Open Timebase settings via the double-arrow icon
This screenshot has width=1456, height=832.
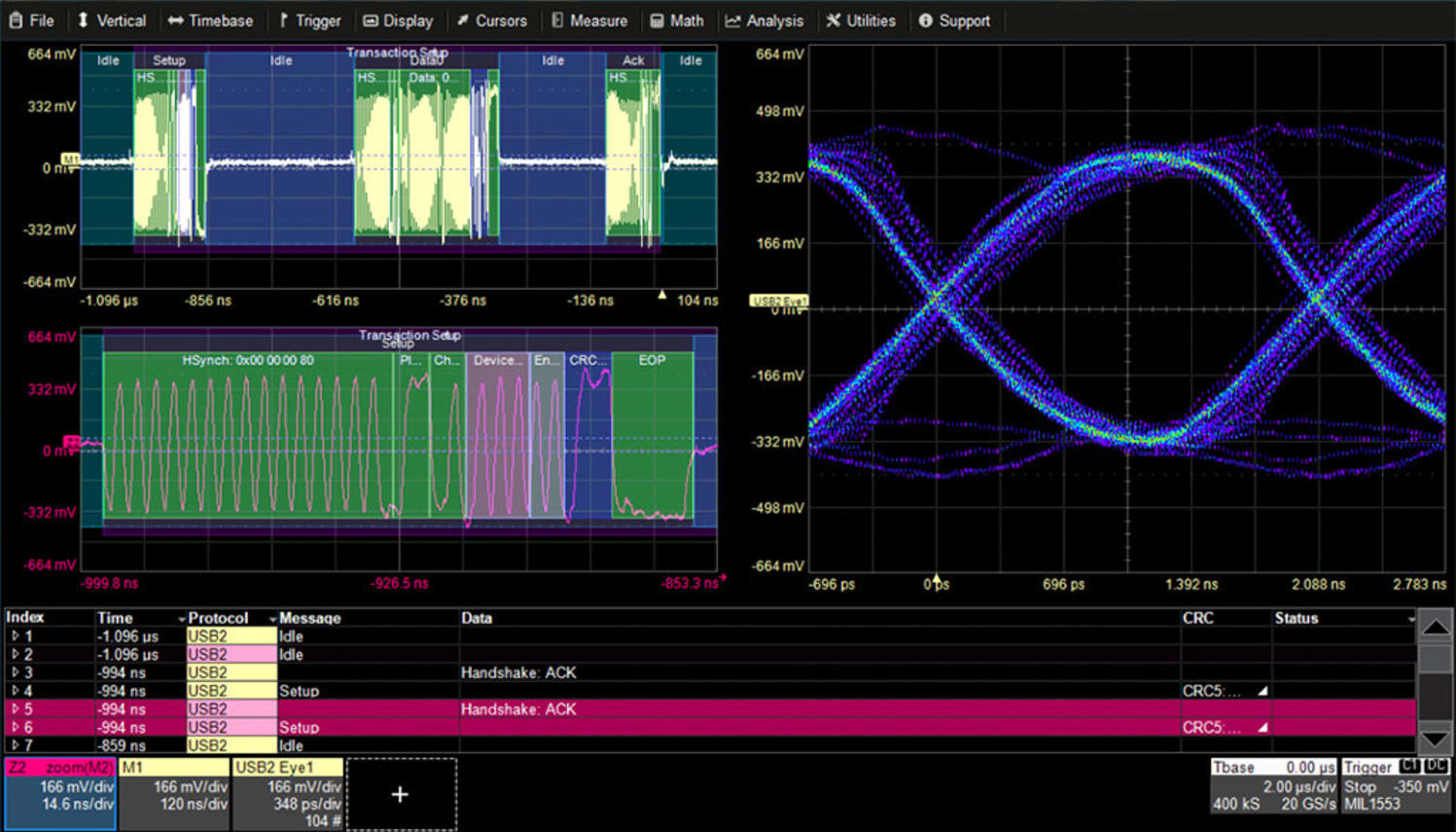pos(175,19)
